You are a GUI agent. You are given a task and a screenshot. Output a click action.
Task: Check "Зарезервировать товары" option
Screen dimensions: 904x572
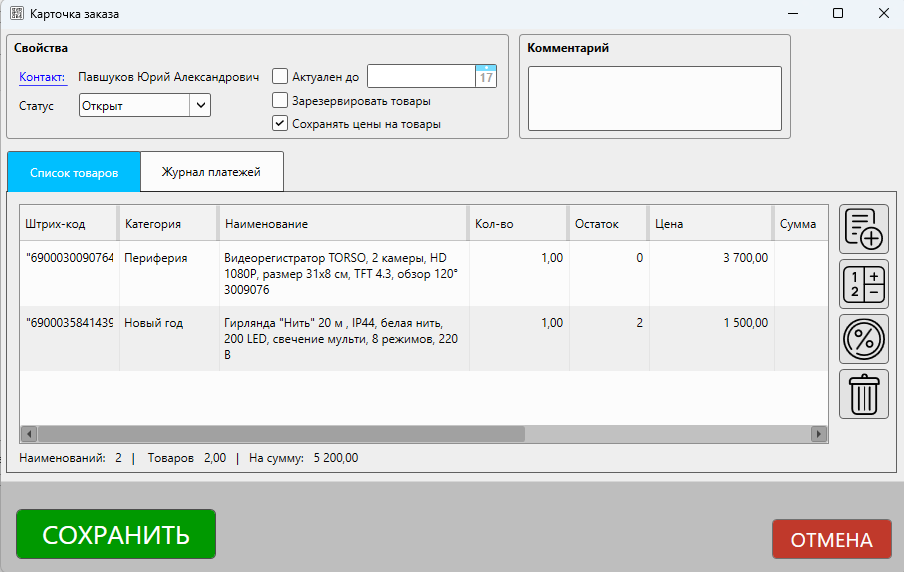[x=280, y=101]
